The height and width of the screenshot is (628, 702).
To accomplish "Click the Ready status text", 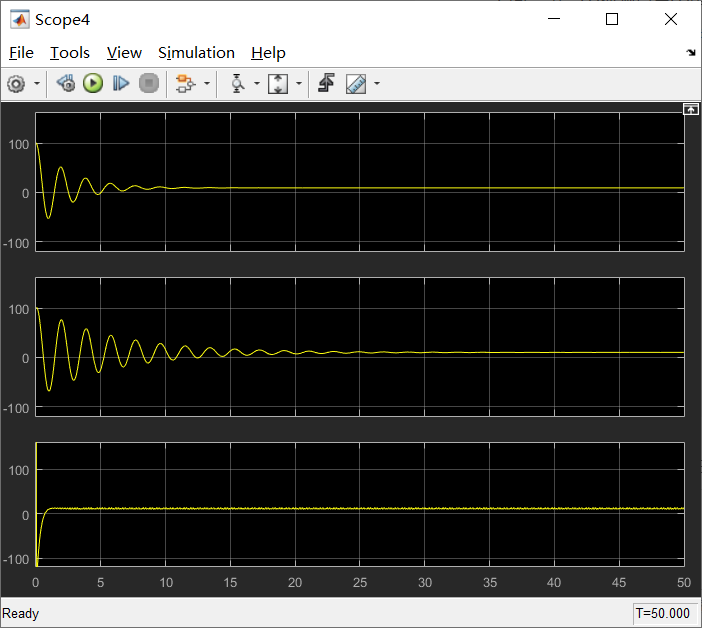I will 21,613.
